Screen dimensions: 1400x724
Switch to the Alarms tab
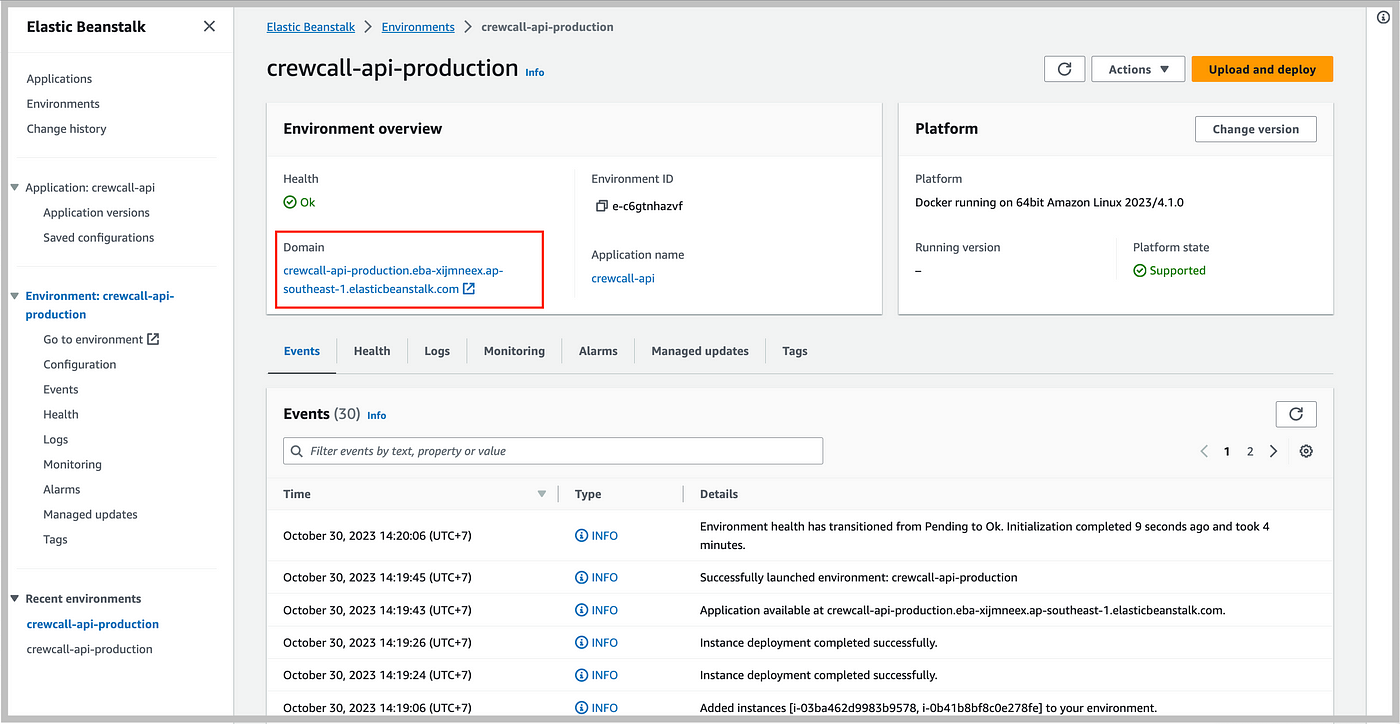(598, 351)
